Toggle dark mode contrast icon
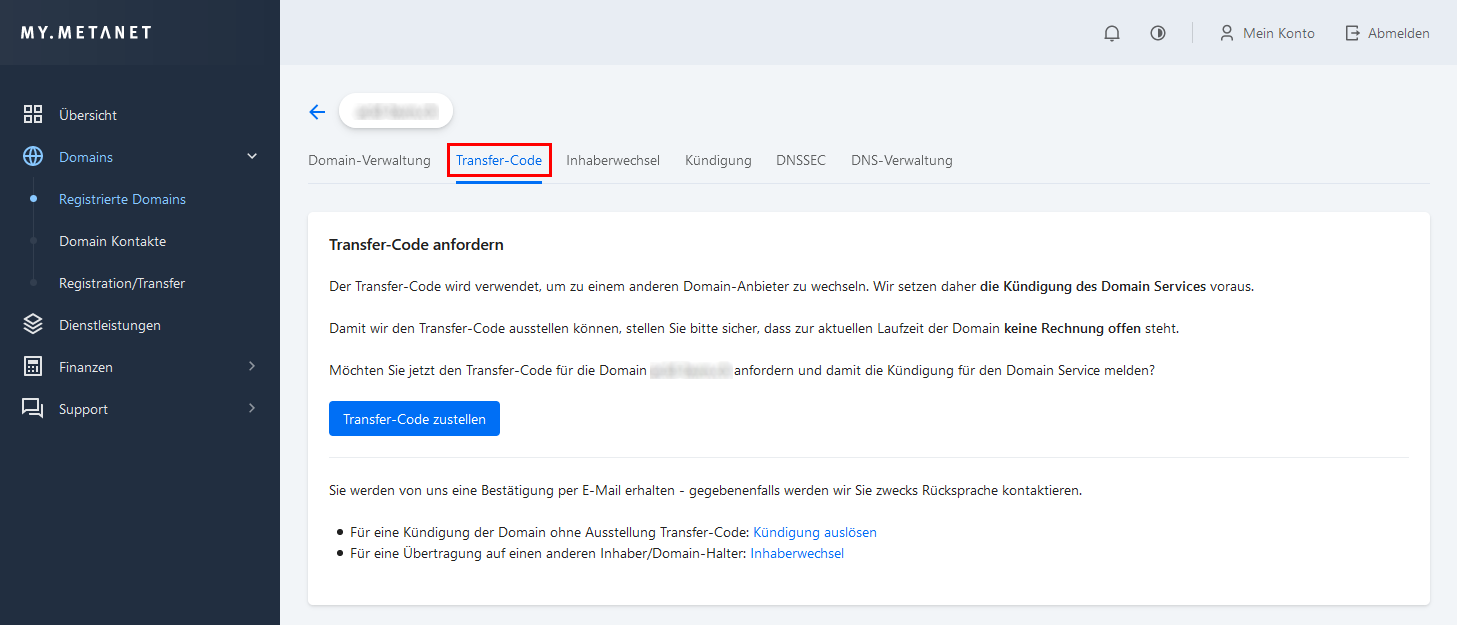The height and width of the screenshot is (625, 1457). (x=1158, y=33)
